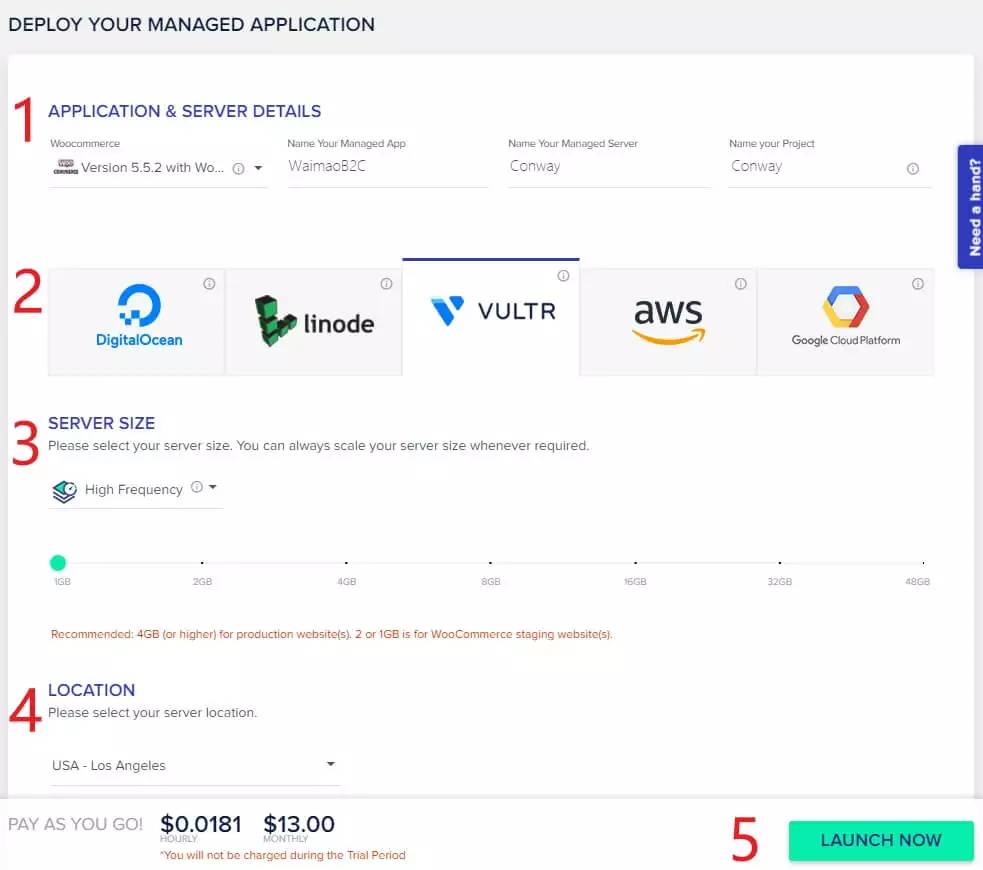
Task: Click the Launch Now button
Action: click(881, 840)
